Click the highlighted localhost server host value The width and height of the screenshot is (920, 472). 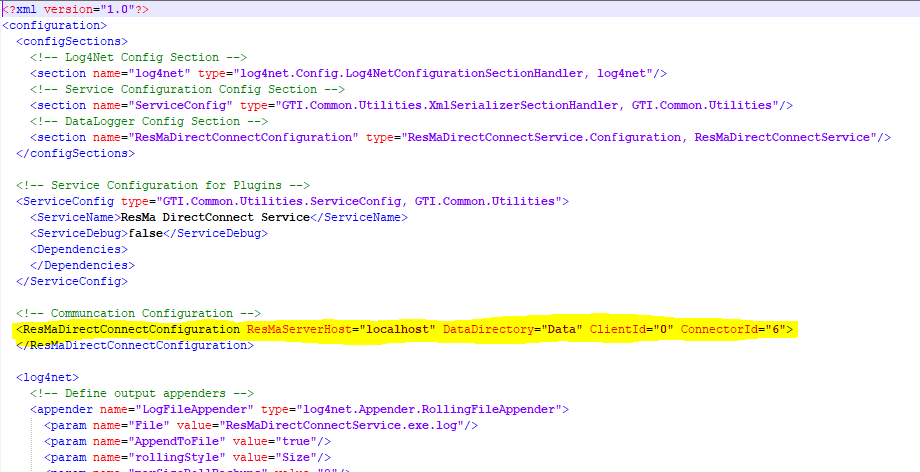coord(399,329)
